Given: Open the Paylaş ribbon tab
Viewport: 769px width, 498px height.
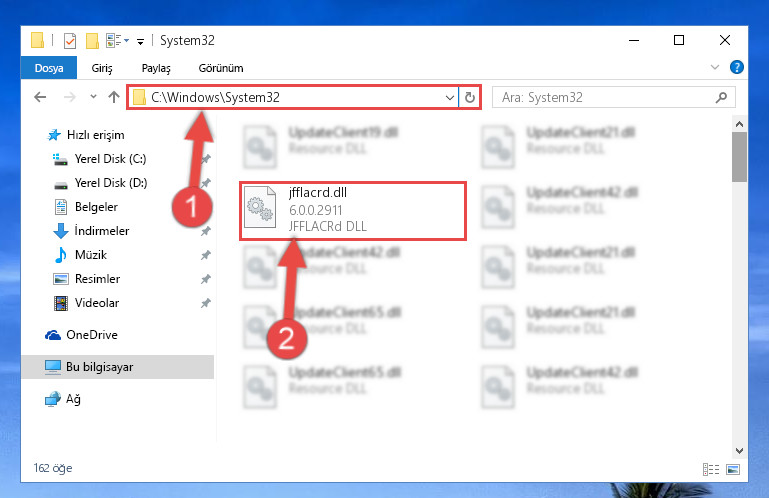Looking at the screenshot, I should 156,68.
